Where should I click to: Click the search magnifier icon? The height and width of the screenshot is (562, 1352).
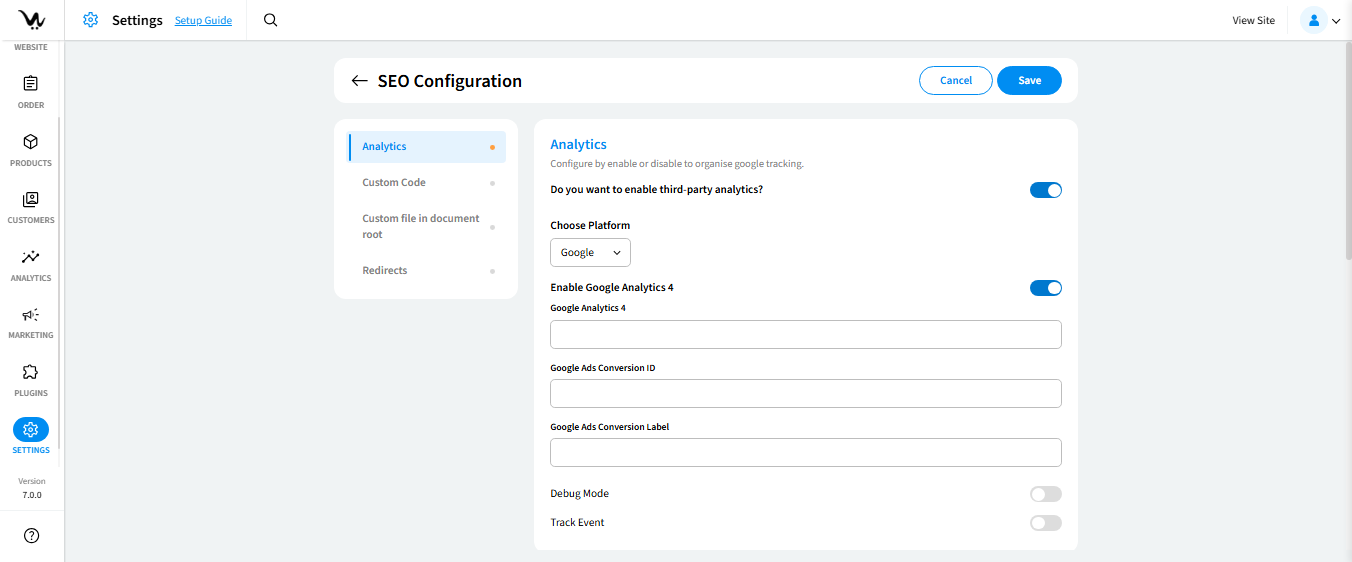point(270,20)
